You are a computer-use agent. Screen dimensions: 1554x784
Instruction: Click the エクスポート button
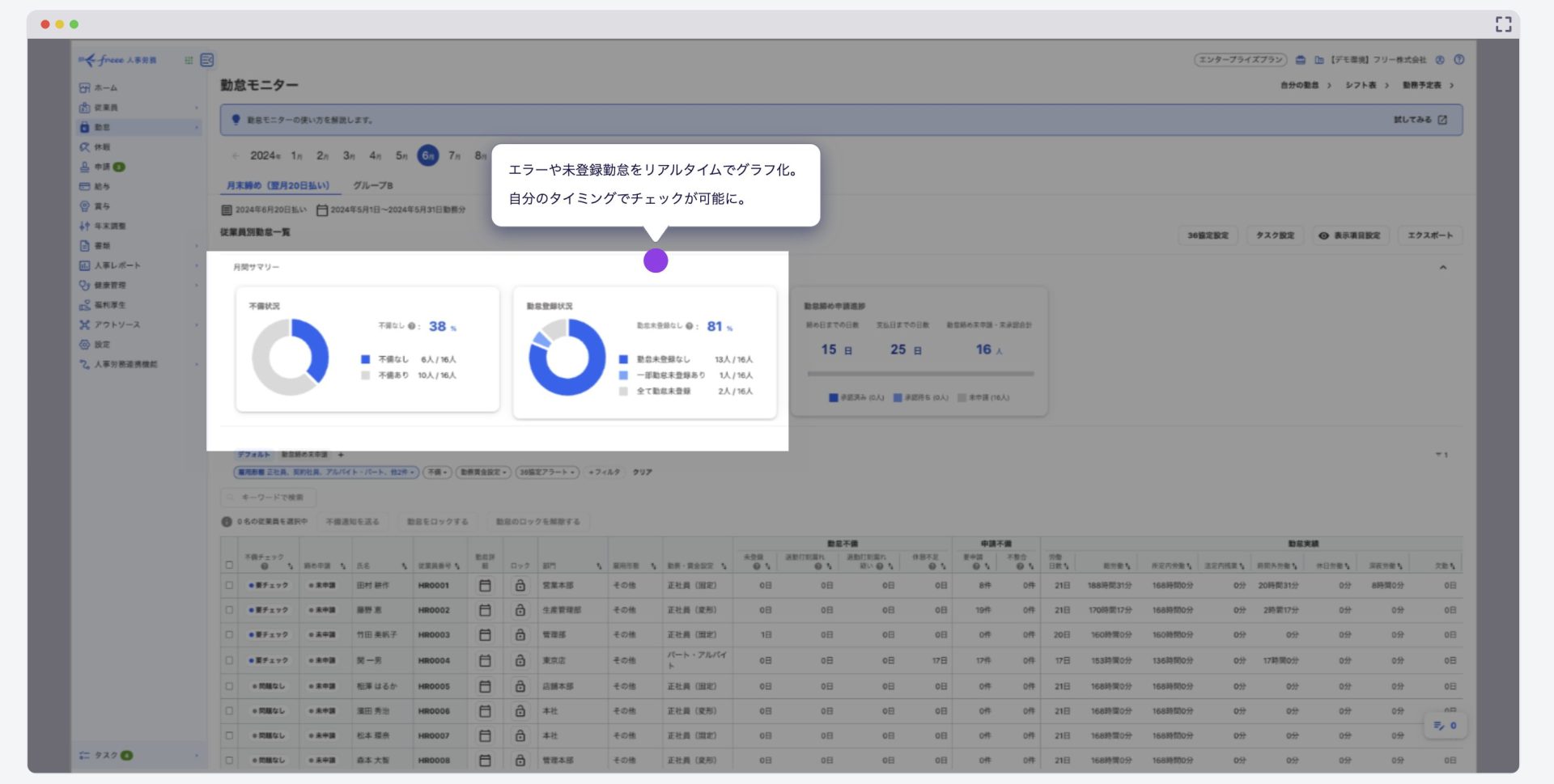(1429, 235)
